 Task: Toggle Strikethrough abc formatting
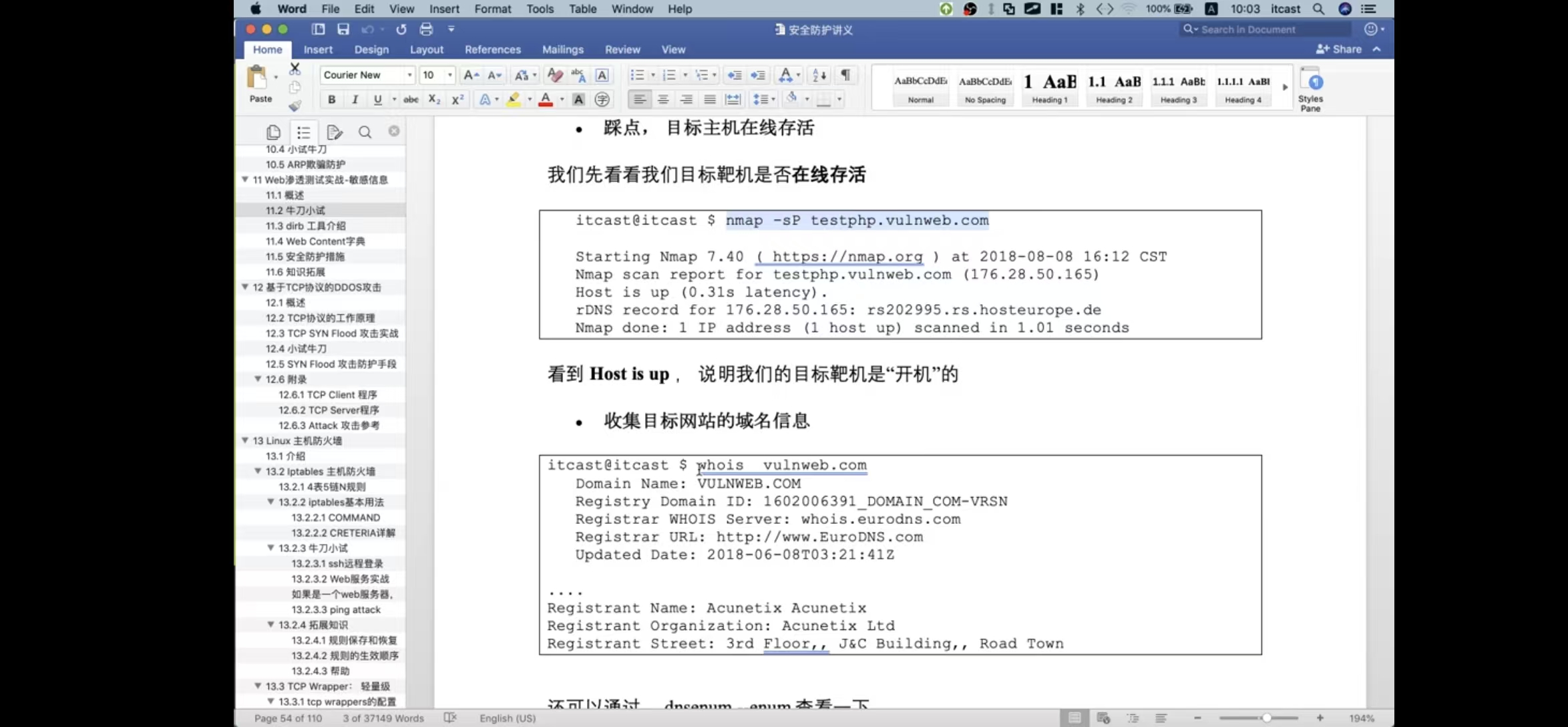tap(411, 100)
